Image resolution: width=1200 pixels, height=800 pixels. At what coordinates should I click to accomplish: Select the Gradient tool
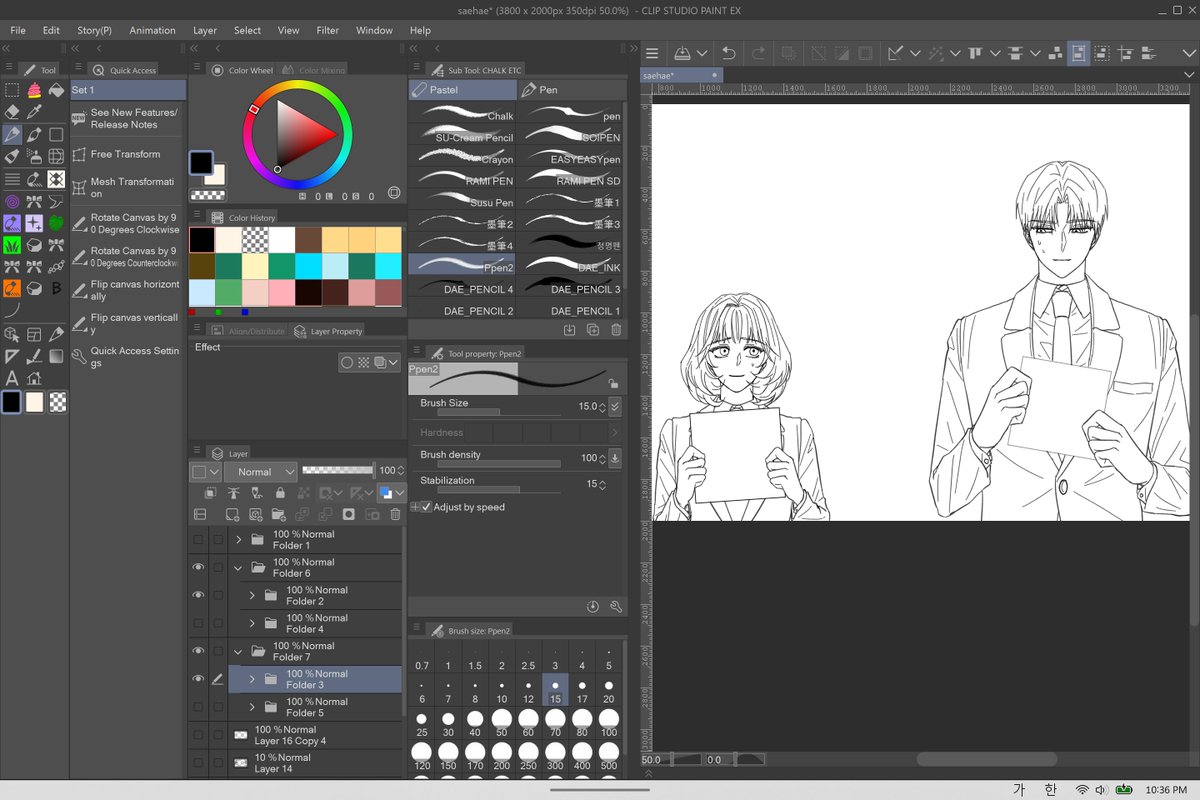56,354
